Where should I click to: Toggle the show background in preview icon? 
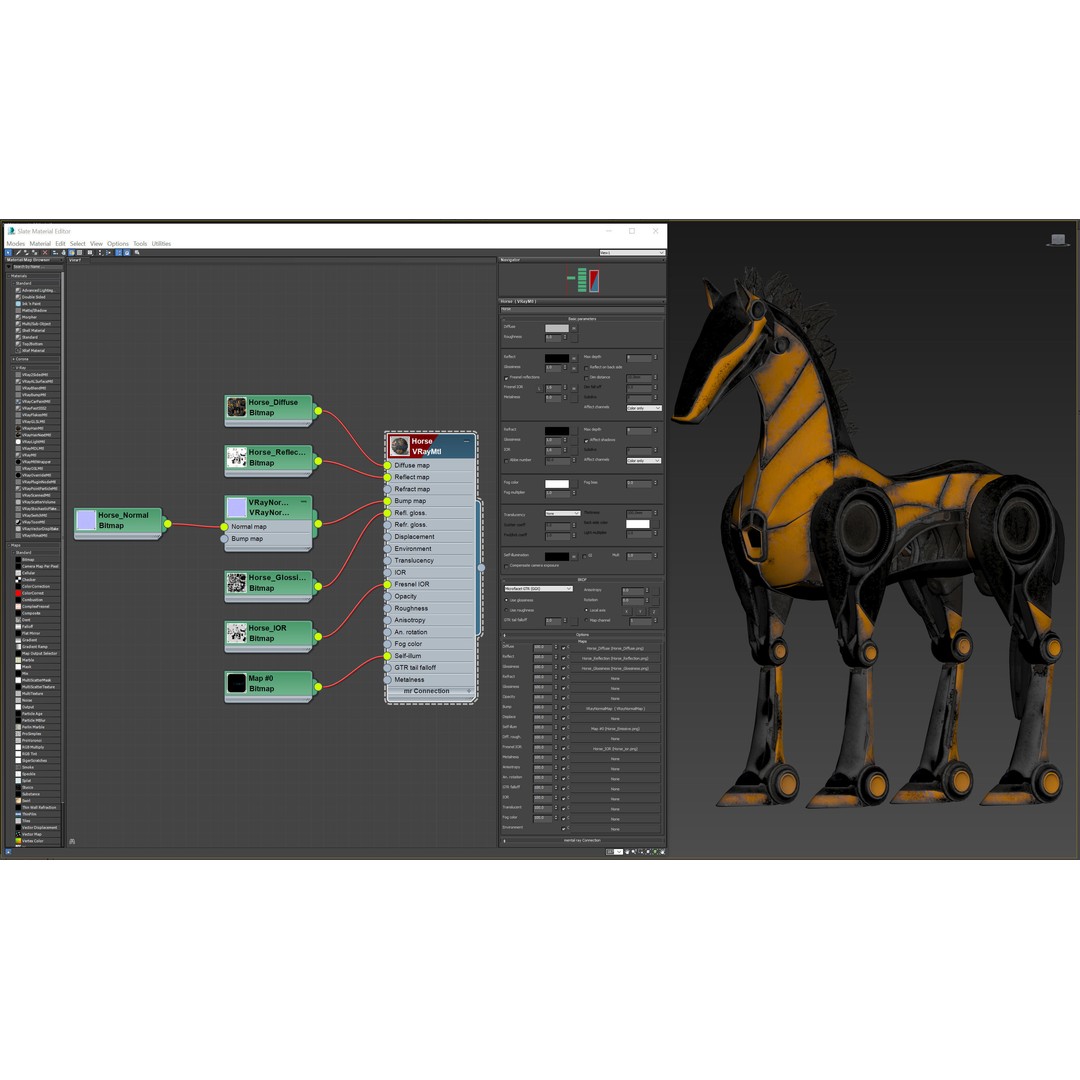click(x=79, y=253)
